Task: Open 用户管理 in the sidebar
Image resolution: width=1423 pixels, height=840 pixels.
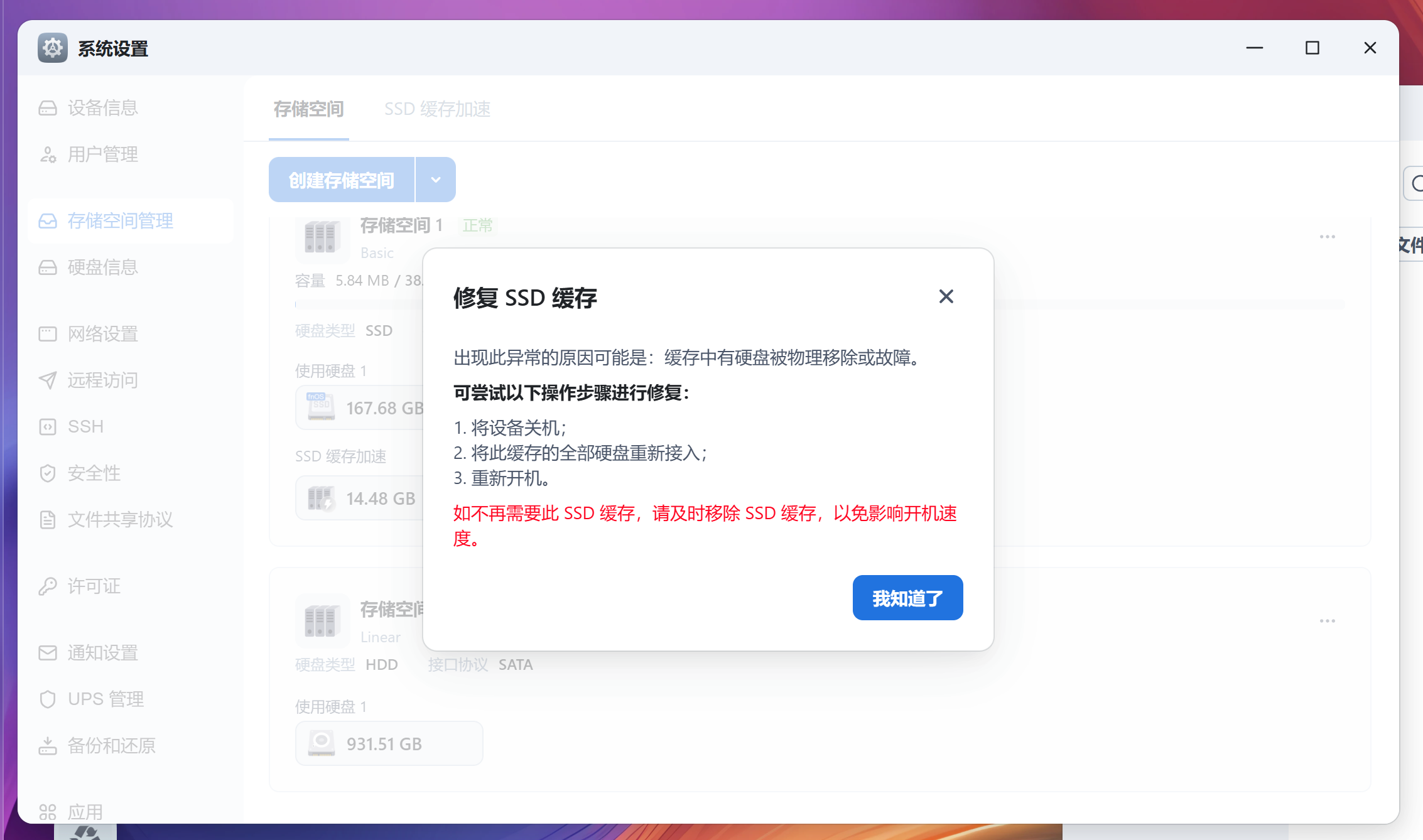Action: pyautogui.click(x=103, y=154)
